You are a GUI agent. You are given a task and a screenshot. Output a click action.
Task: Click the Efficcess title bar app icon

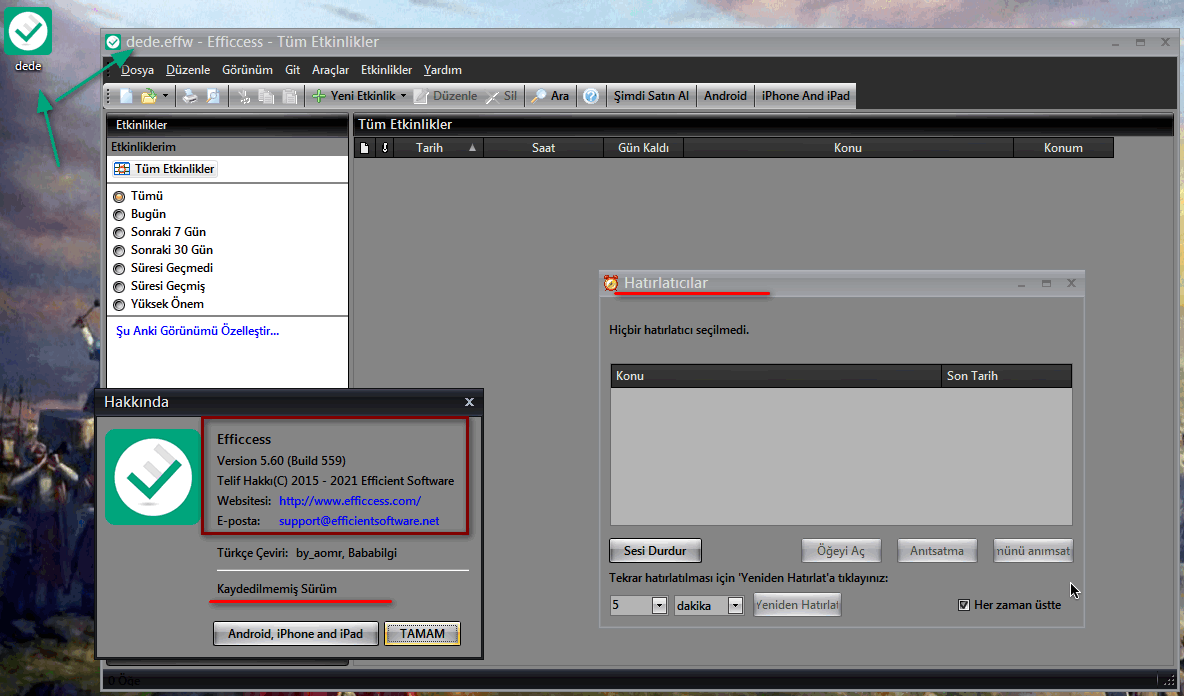(113, 42)
